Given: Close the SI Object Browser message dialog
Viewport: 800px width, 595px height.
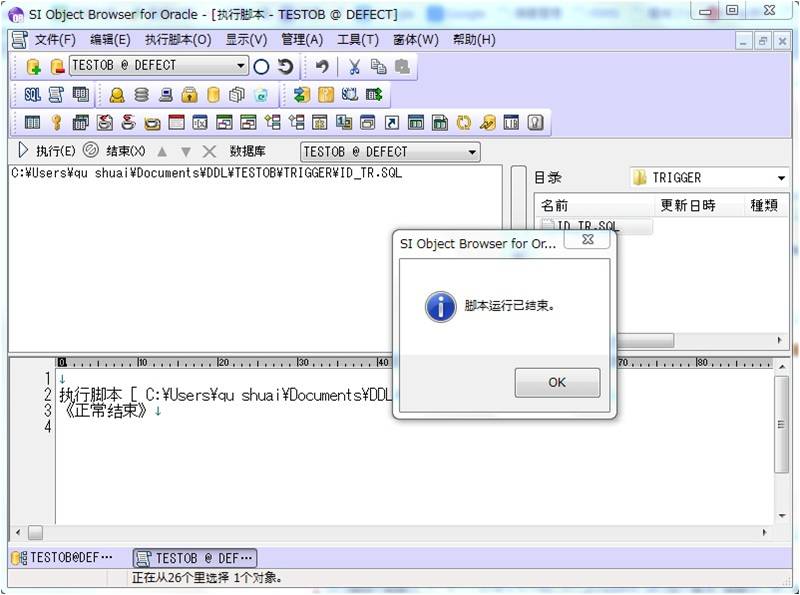Looking at the screenshot, I should click(587, 239).
